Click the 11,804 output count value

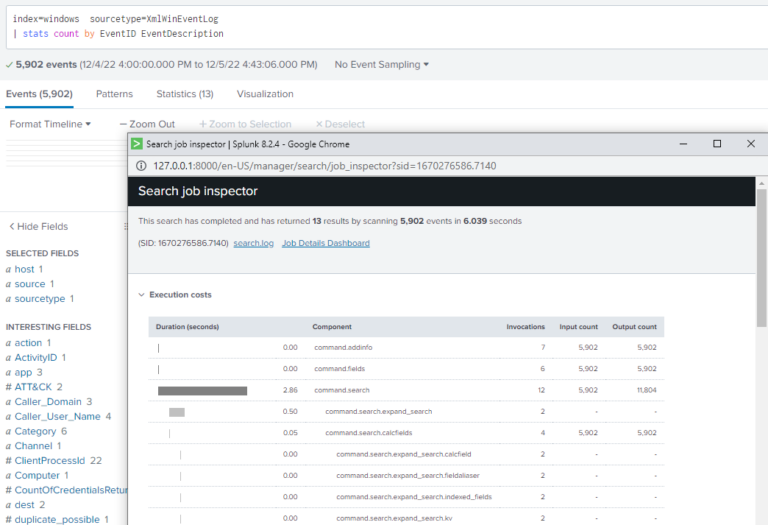tap(647, 390)
